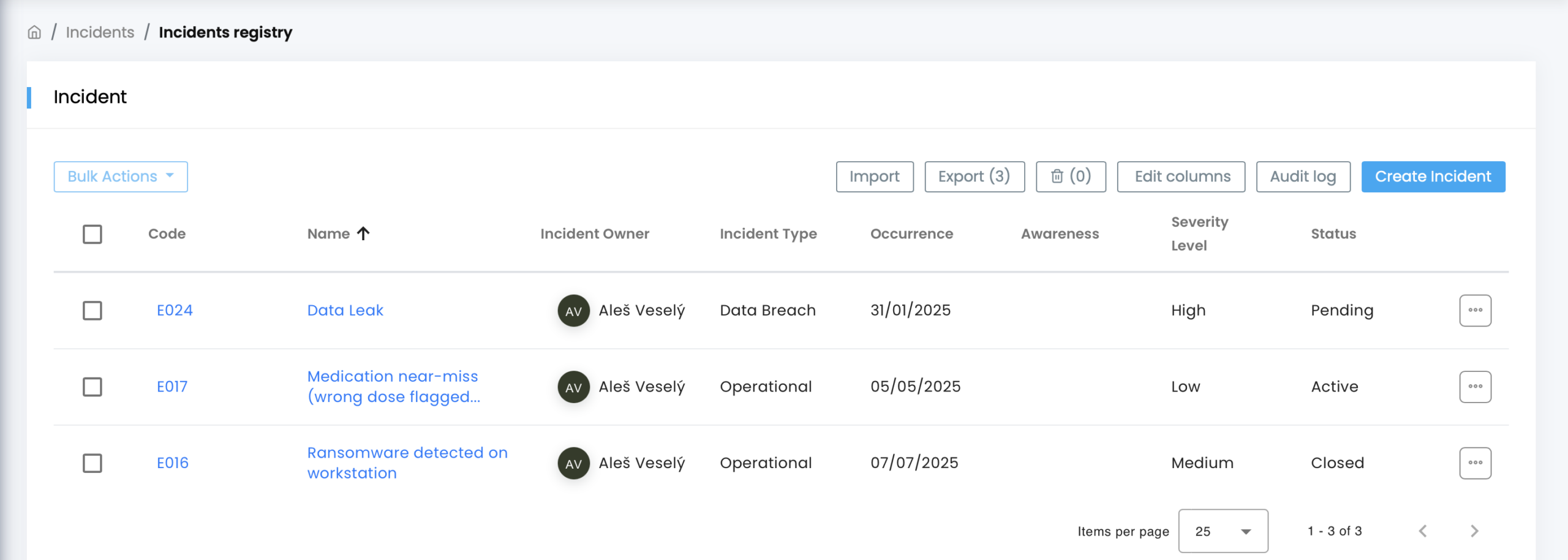Check the box for incident E024
1568x560 pixels.
92,311
